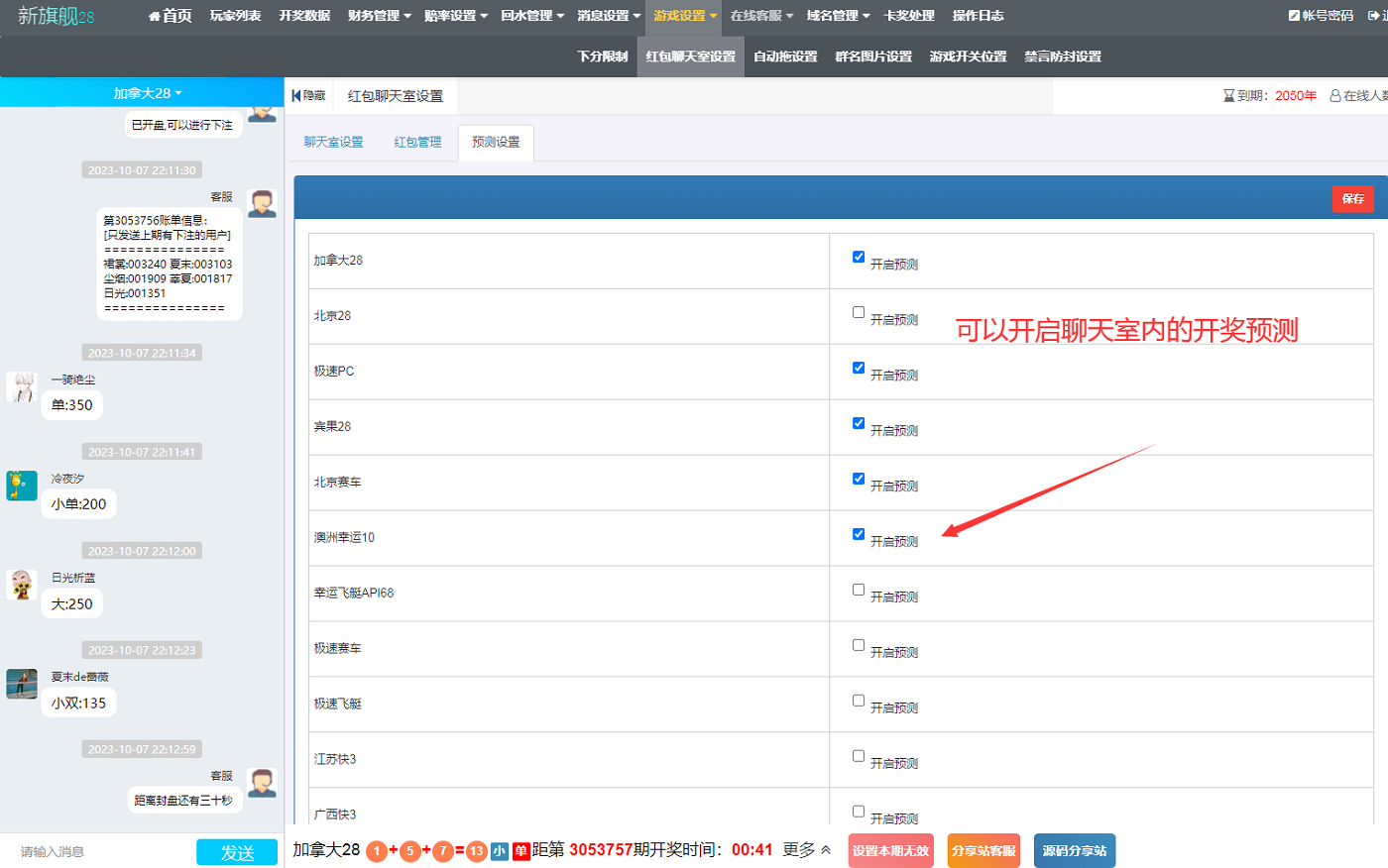The image size is (1388, 868).
Task: Click 冷夜汐 user avatar
Action: click(x=22, y=486)
